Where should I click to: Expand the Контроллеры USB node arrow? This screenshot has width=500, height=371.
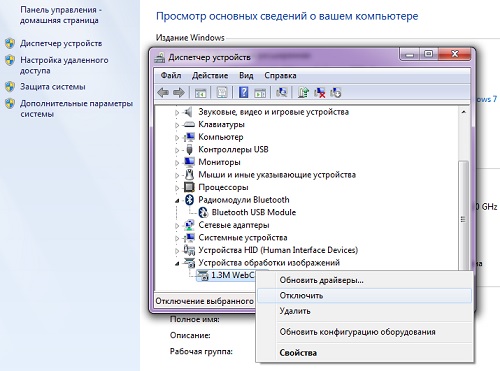(177, 150)
